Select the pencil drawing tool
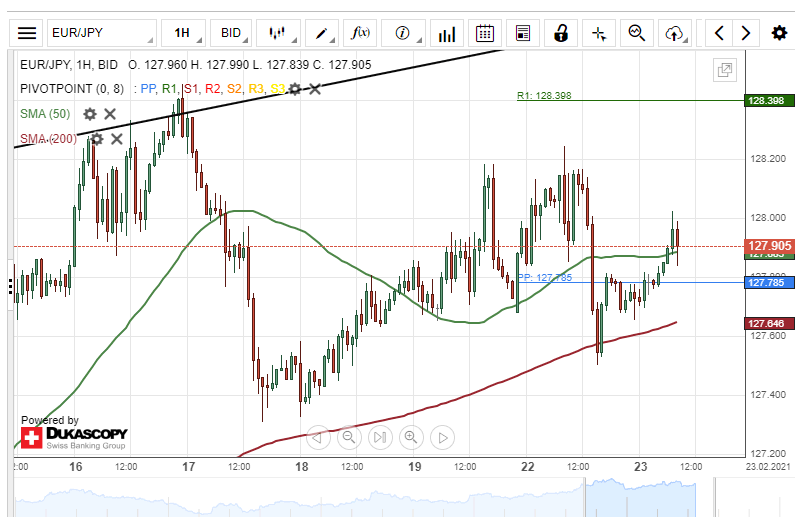800x522 pixels. (322, 34)
